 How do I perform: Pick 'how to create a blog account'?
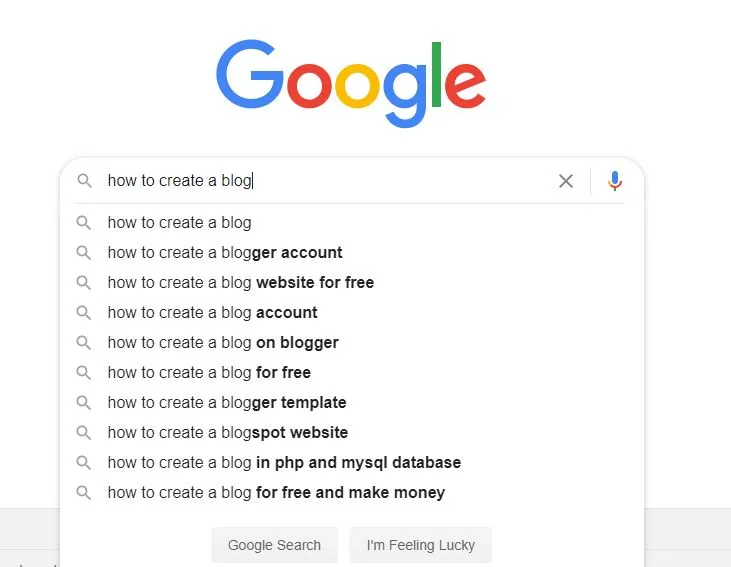tap(213, 313)
